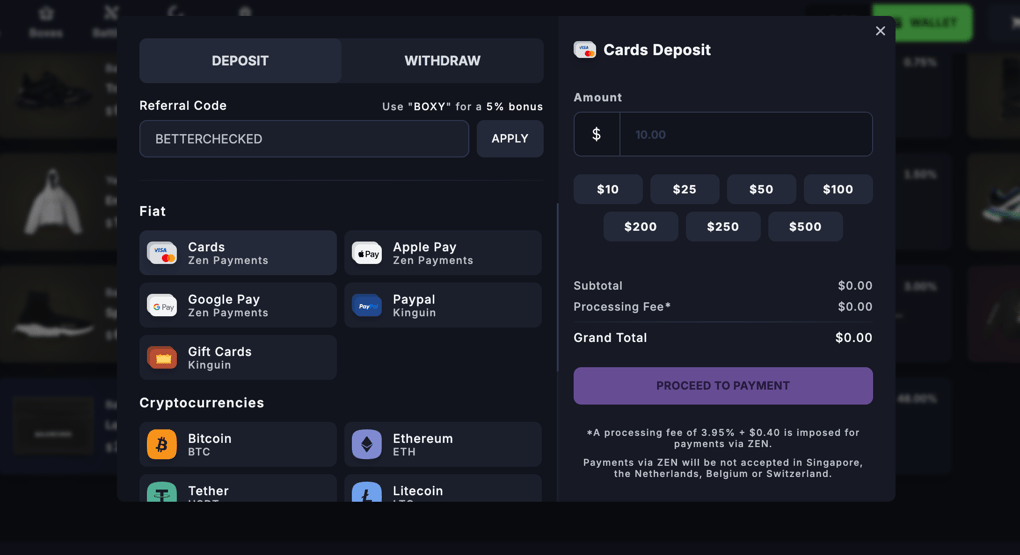This screenshot has width=1020, height=555.
Task: Click the 'Use "BOXY" for a 5% bonus' text
Action: (x=463, y=106)
